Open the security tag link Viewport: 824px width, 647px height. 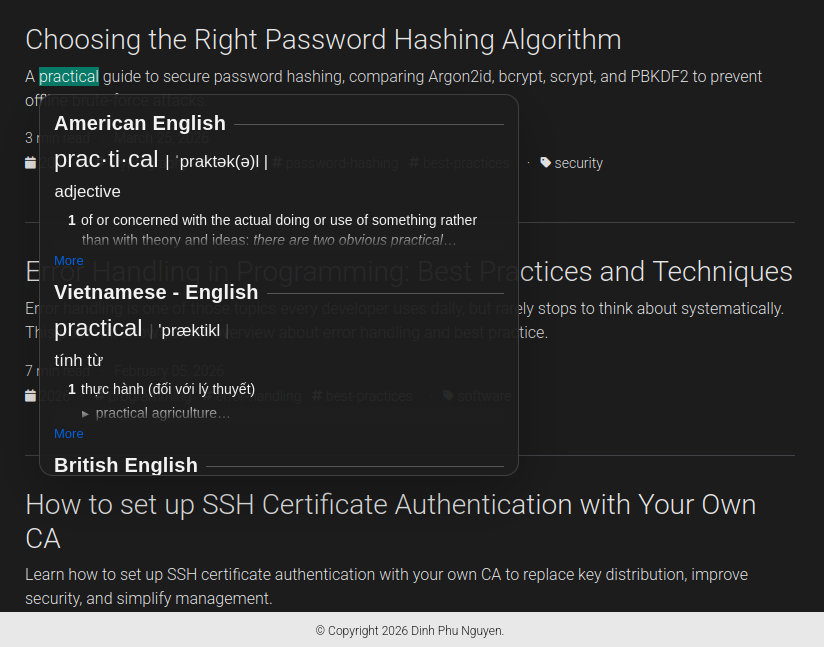[578, 163]
